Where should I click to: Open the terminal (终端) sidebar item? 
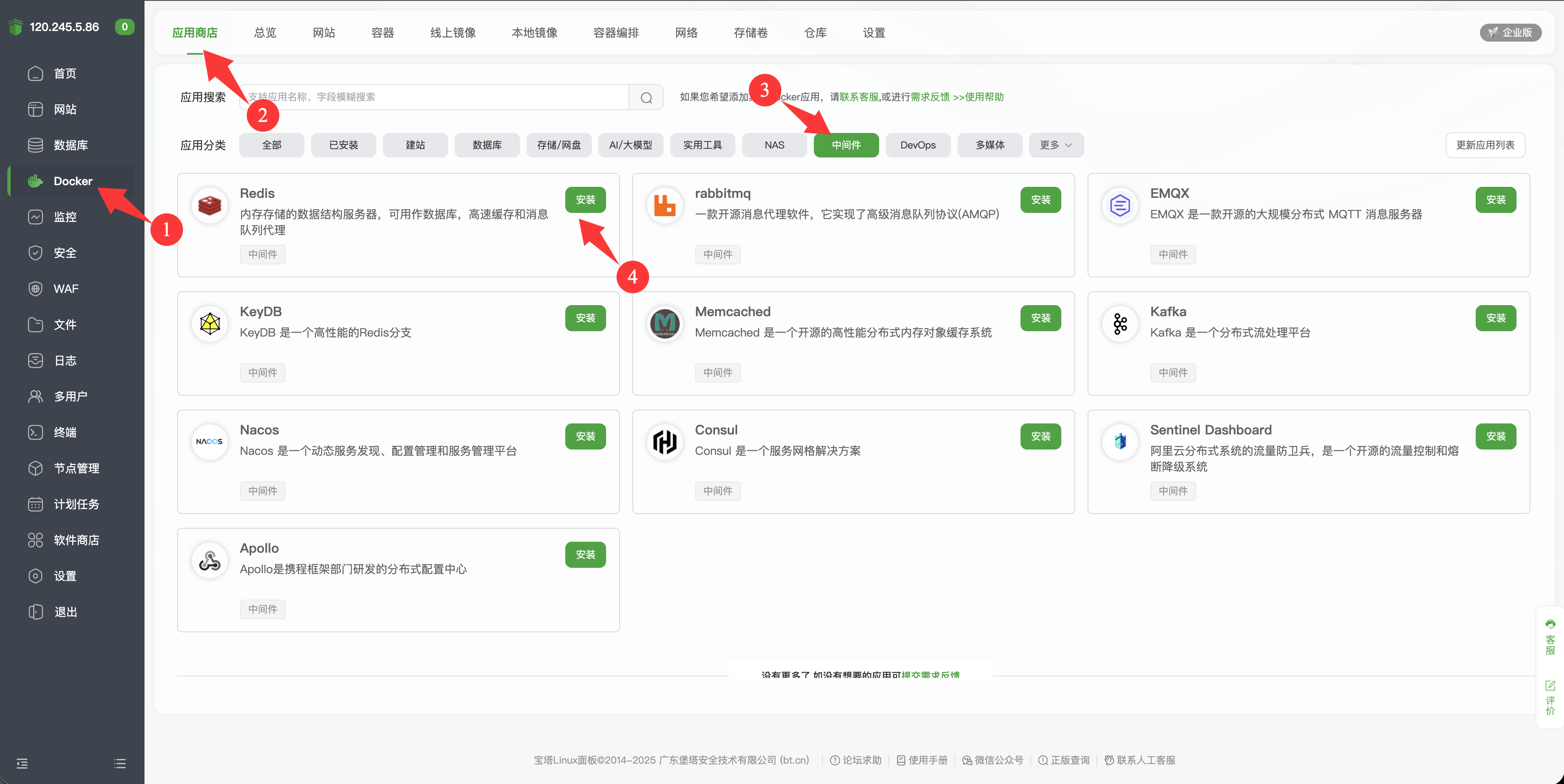(65, 432)
